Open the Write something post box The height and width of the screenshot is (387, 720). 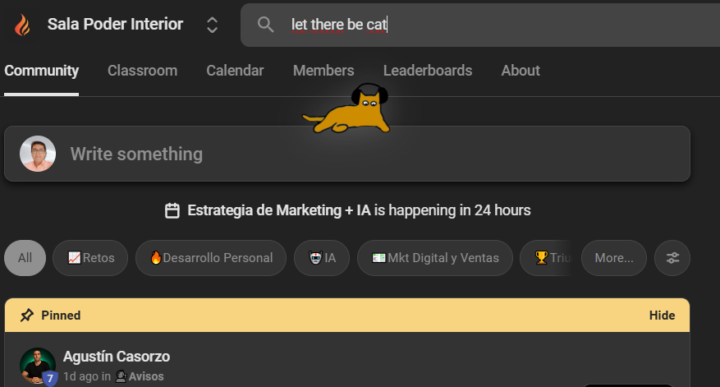tap(347, 154)
